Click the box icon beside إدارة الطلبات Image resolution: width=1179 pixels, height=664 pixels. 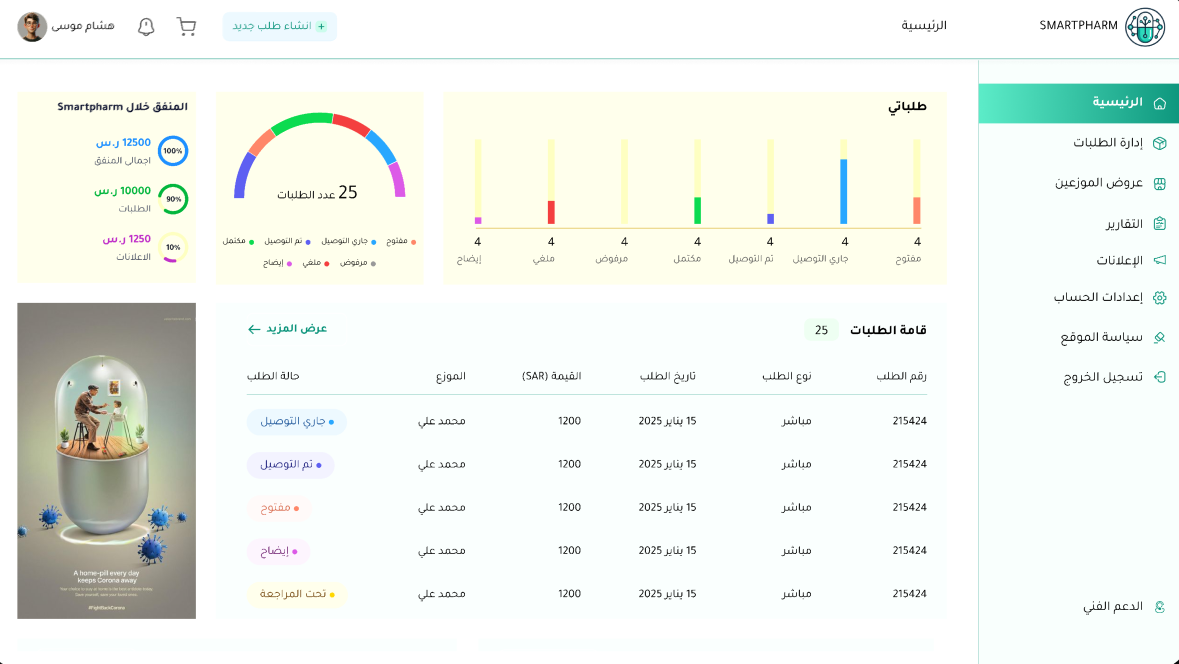[x=1160, y=143]
